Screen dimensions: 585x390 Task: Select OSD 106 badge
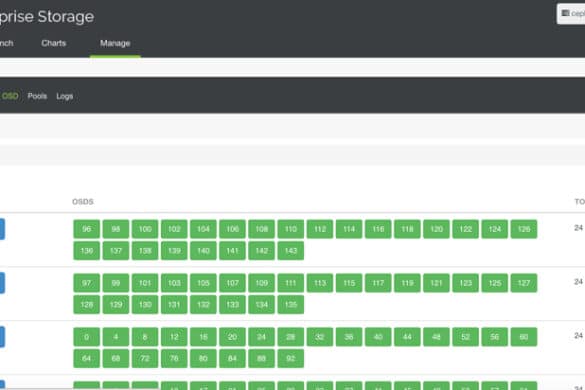pos(232,229)
